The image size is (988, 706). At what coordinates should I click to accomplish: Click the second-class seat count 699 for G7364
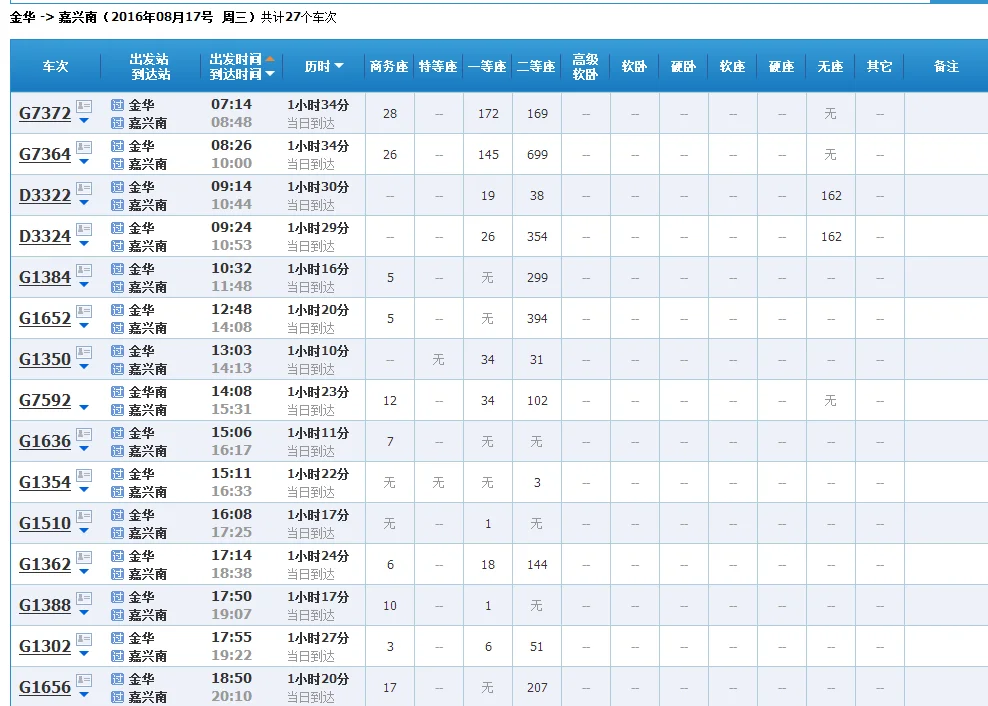click(537, 154)
